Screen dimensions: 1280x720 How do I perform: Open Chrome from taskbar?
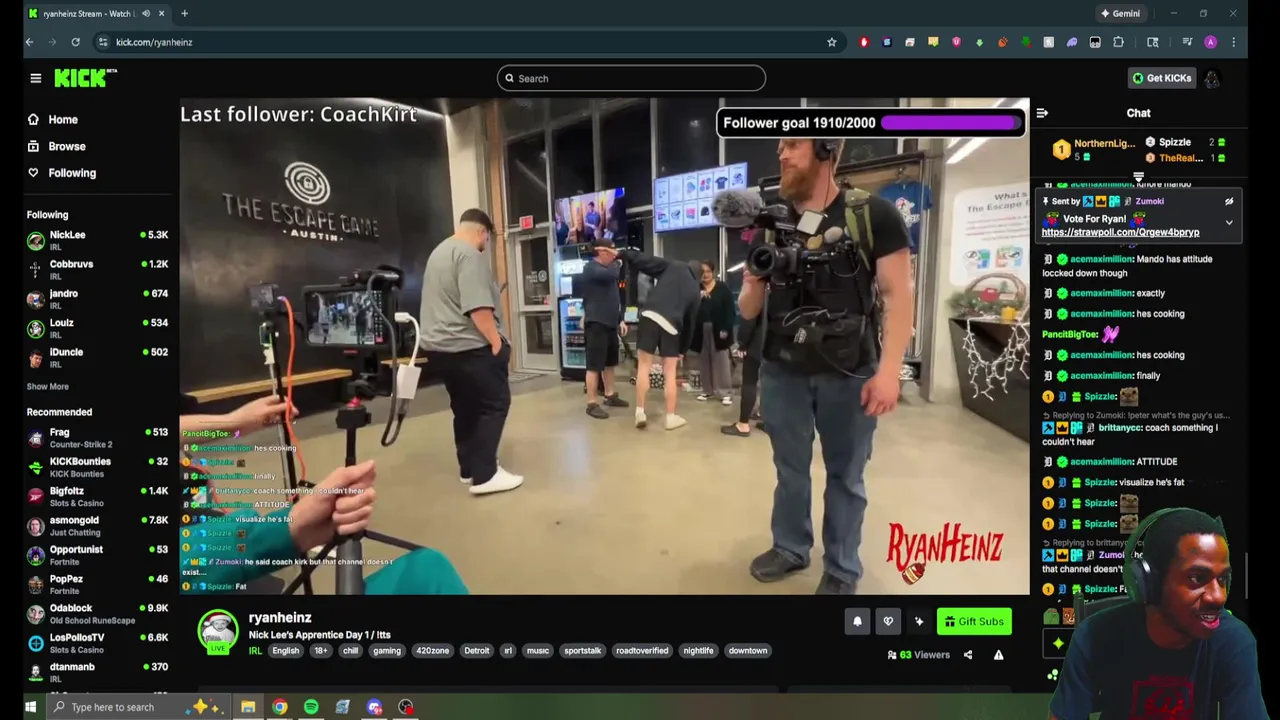click(280, 707)
